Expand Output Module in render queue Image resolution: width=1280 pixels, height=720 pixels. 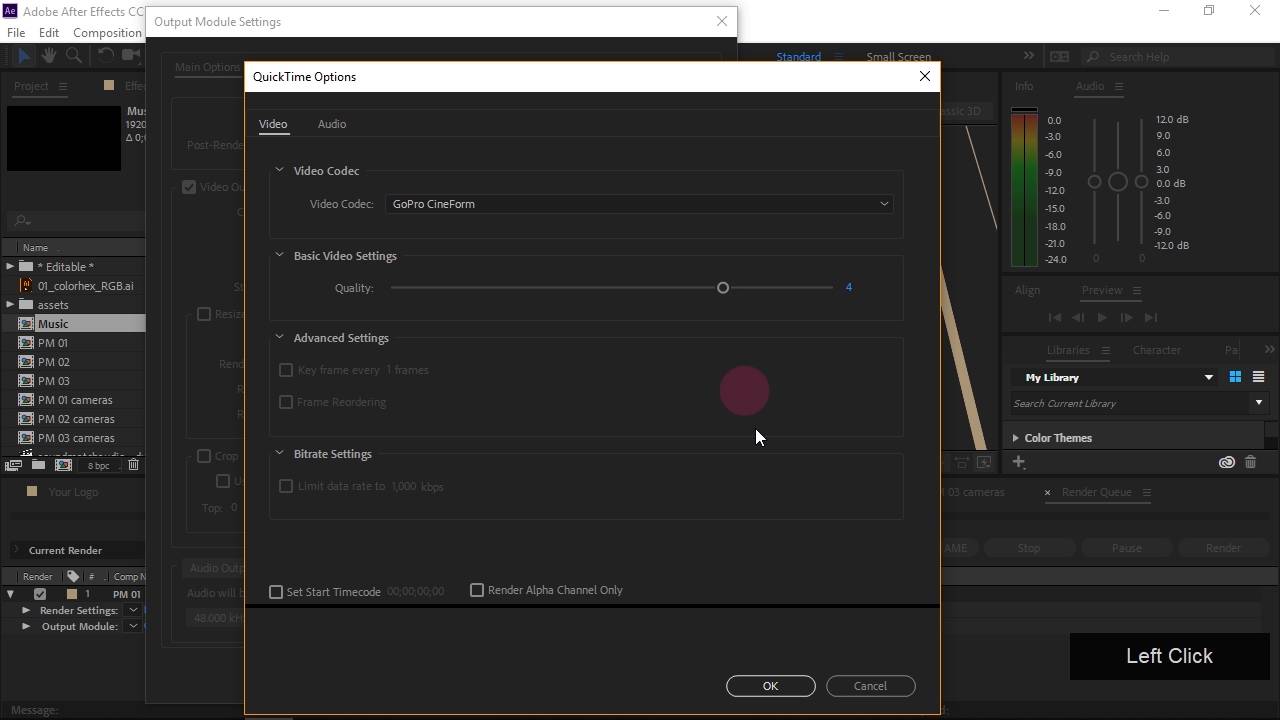point(26,626)
